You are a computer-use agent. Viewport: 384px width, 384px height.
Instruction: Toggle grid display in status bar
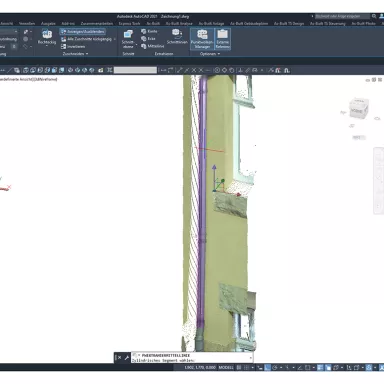(x=239, y=367)
